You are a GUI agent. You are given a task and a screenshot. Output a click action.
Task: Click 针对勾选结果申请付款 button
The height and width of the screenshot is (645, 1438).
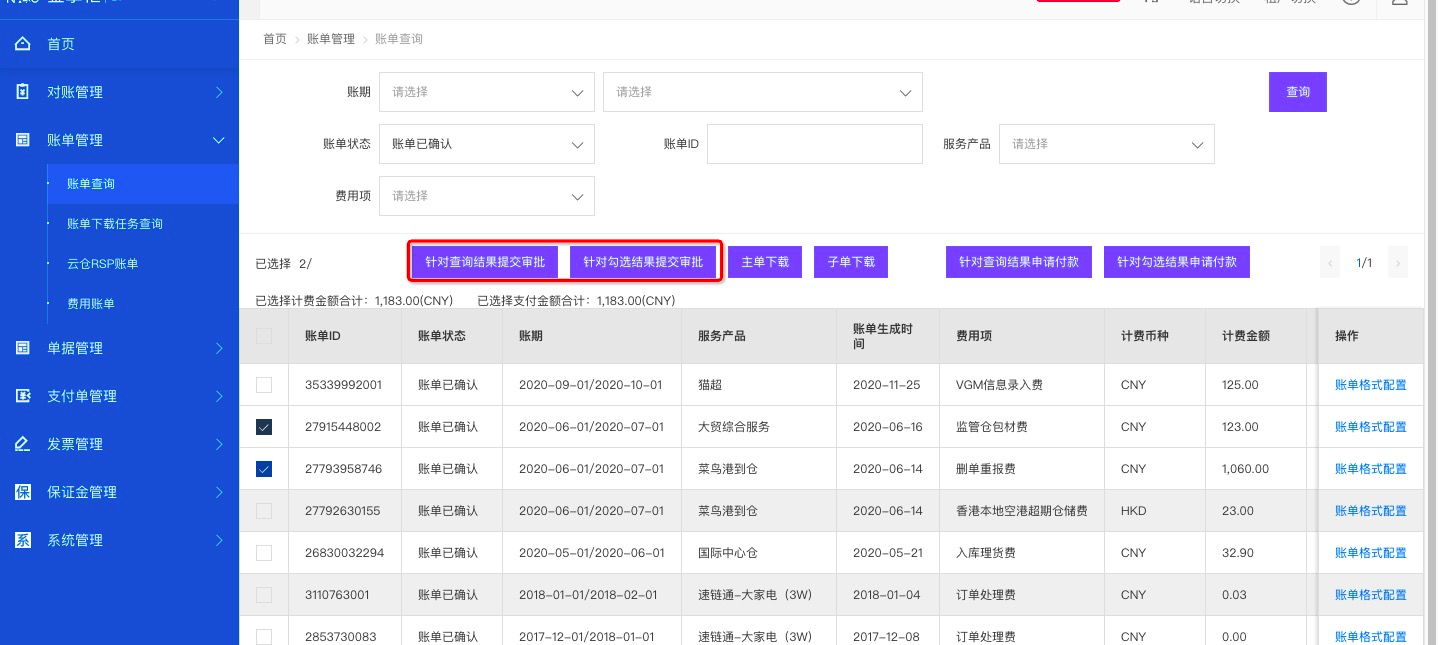pos(1177,262)
